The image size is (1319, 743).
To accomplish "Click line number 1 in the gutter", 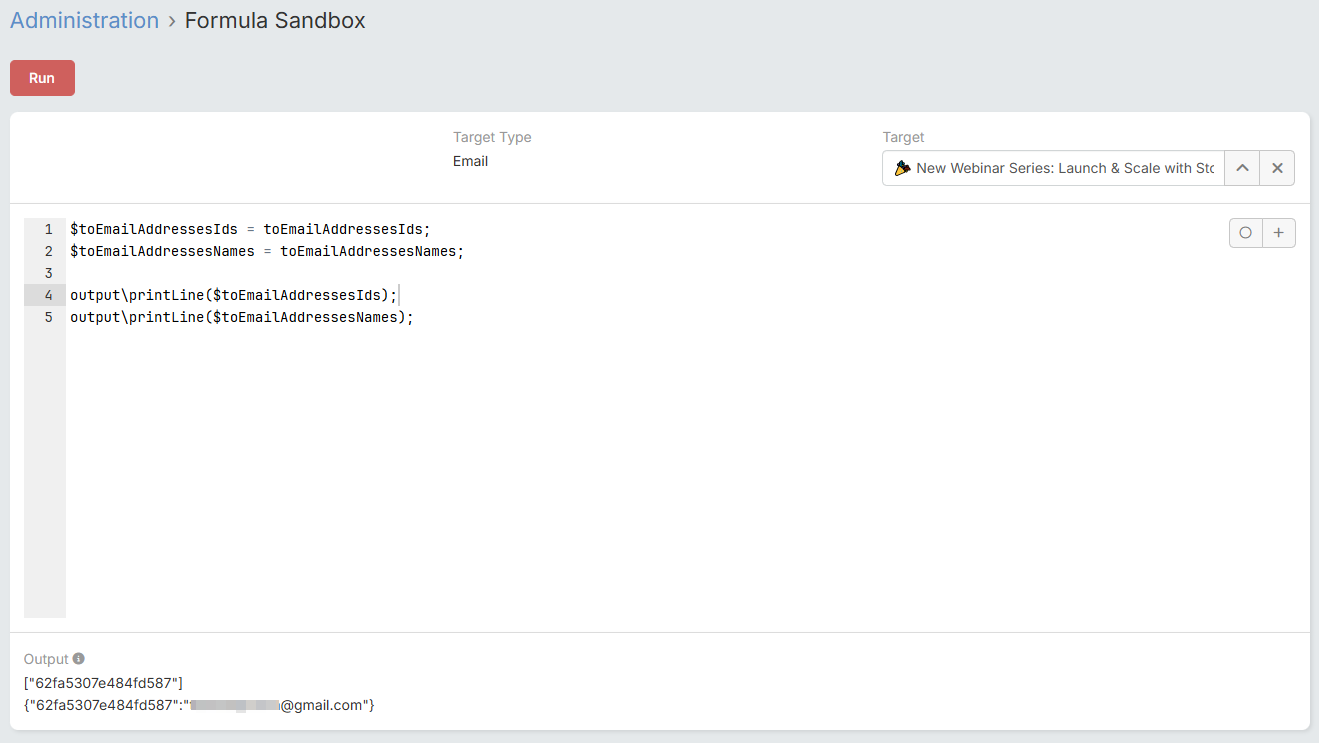I will 48,229.
